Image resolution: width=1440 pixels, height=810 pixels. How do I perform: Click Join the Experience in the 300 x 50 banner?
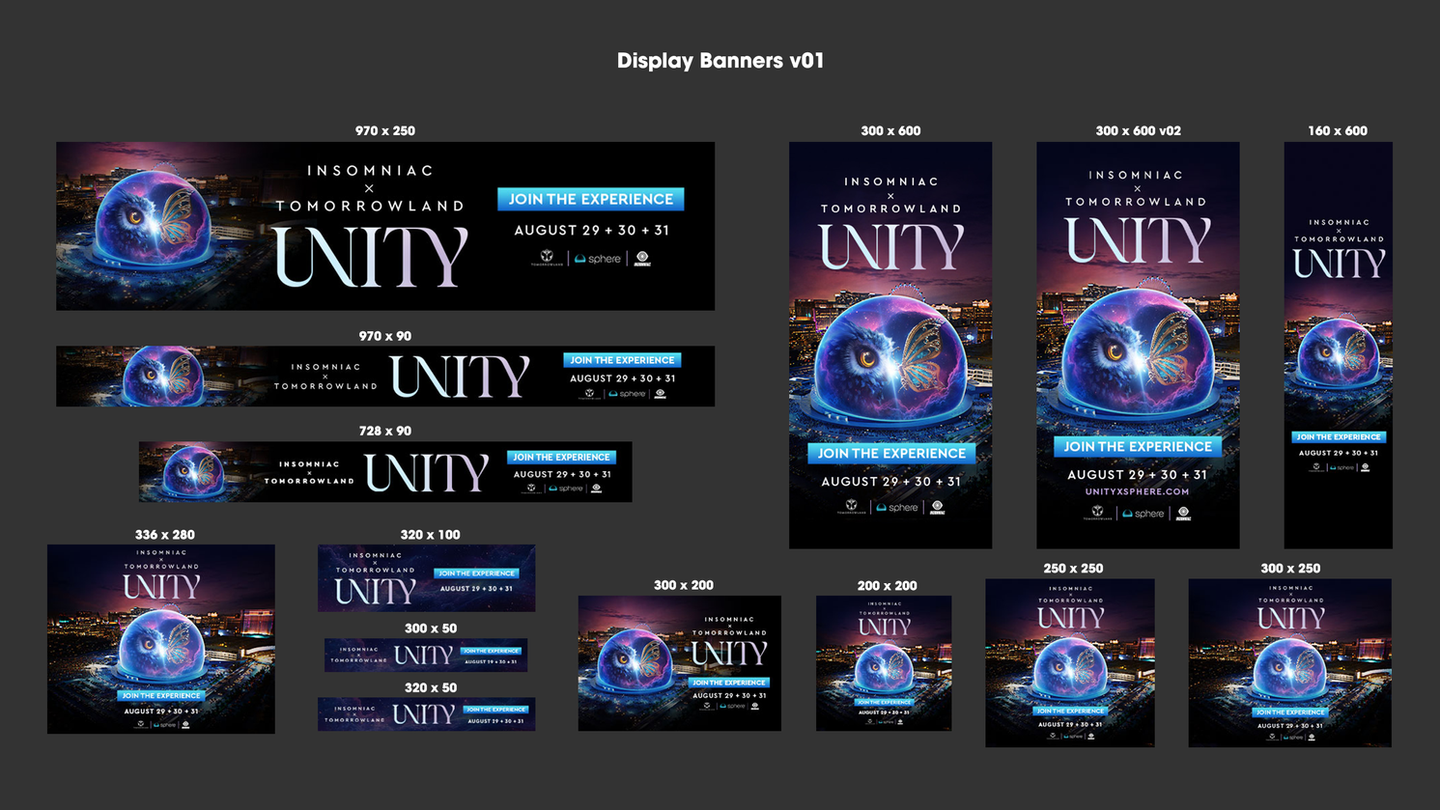point(490,651)
